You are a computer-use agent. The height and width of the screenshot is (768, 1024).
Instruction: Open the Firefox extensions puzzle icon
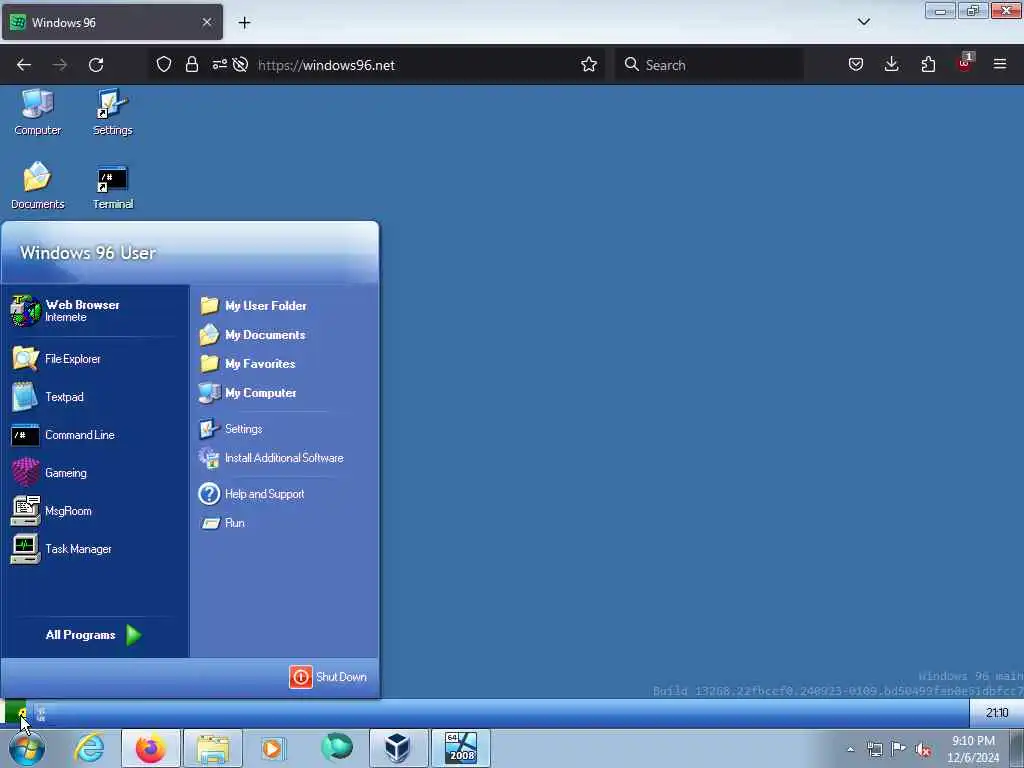click(928, 65)
